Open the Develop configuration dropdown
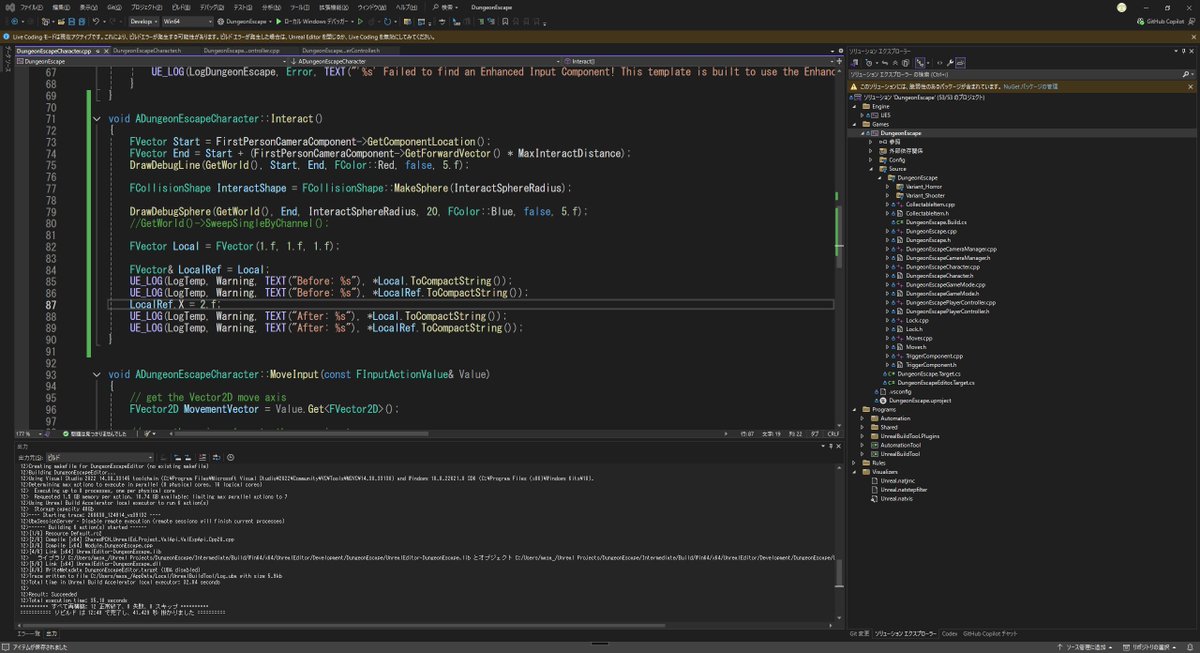Viewport: 1200px width, 653px height. click(143, 20)
